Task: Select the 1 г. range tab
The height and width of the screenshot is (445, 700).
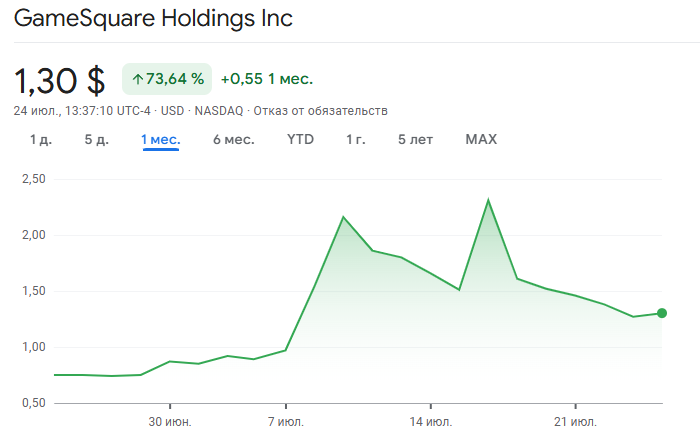Action: point(356,139)
